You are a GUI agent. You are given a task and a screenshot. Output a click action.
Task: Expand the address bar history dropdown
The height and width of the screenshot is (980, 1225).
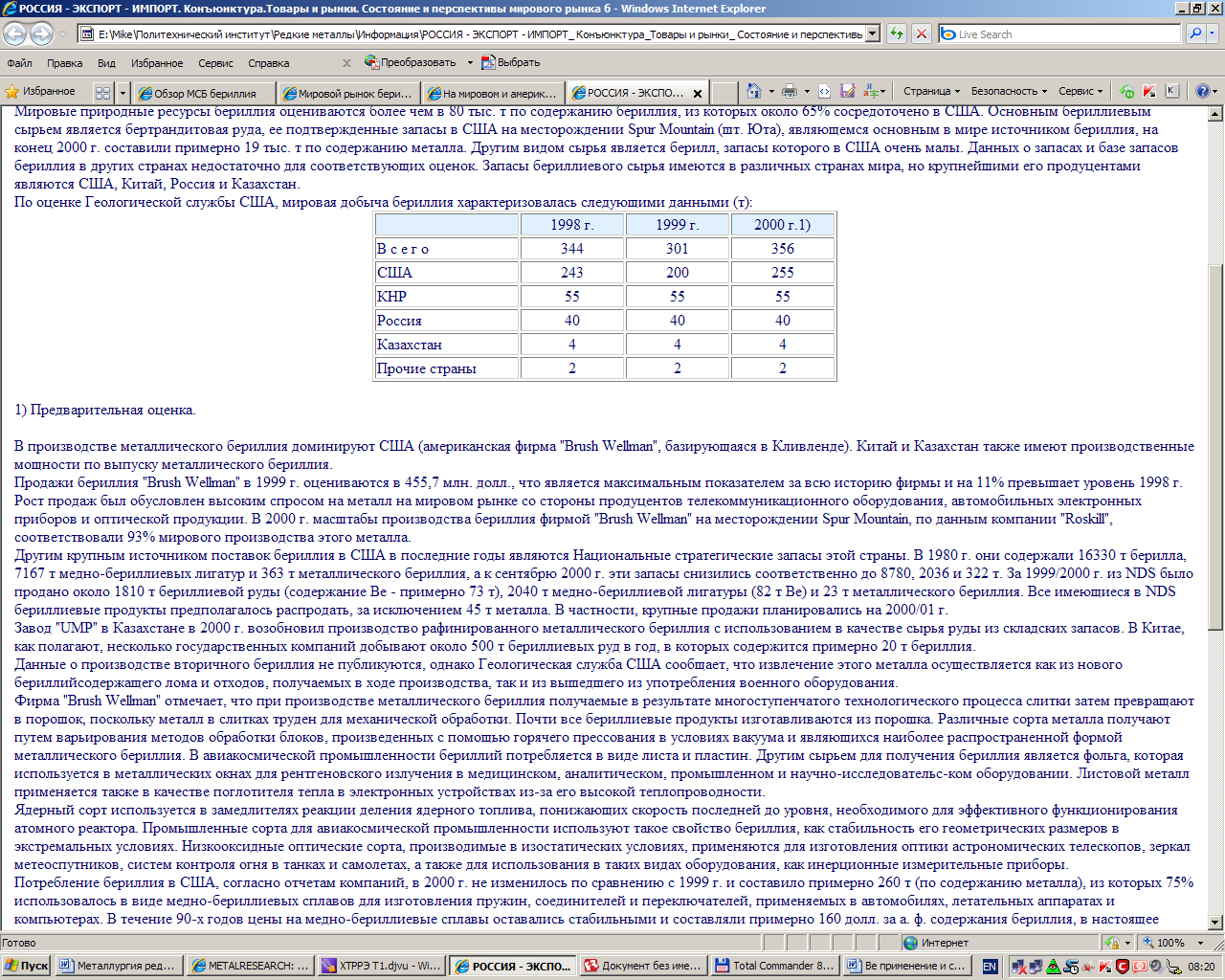pos(872,34)
